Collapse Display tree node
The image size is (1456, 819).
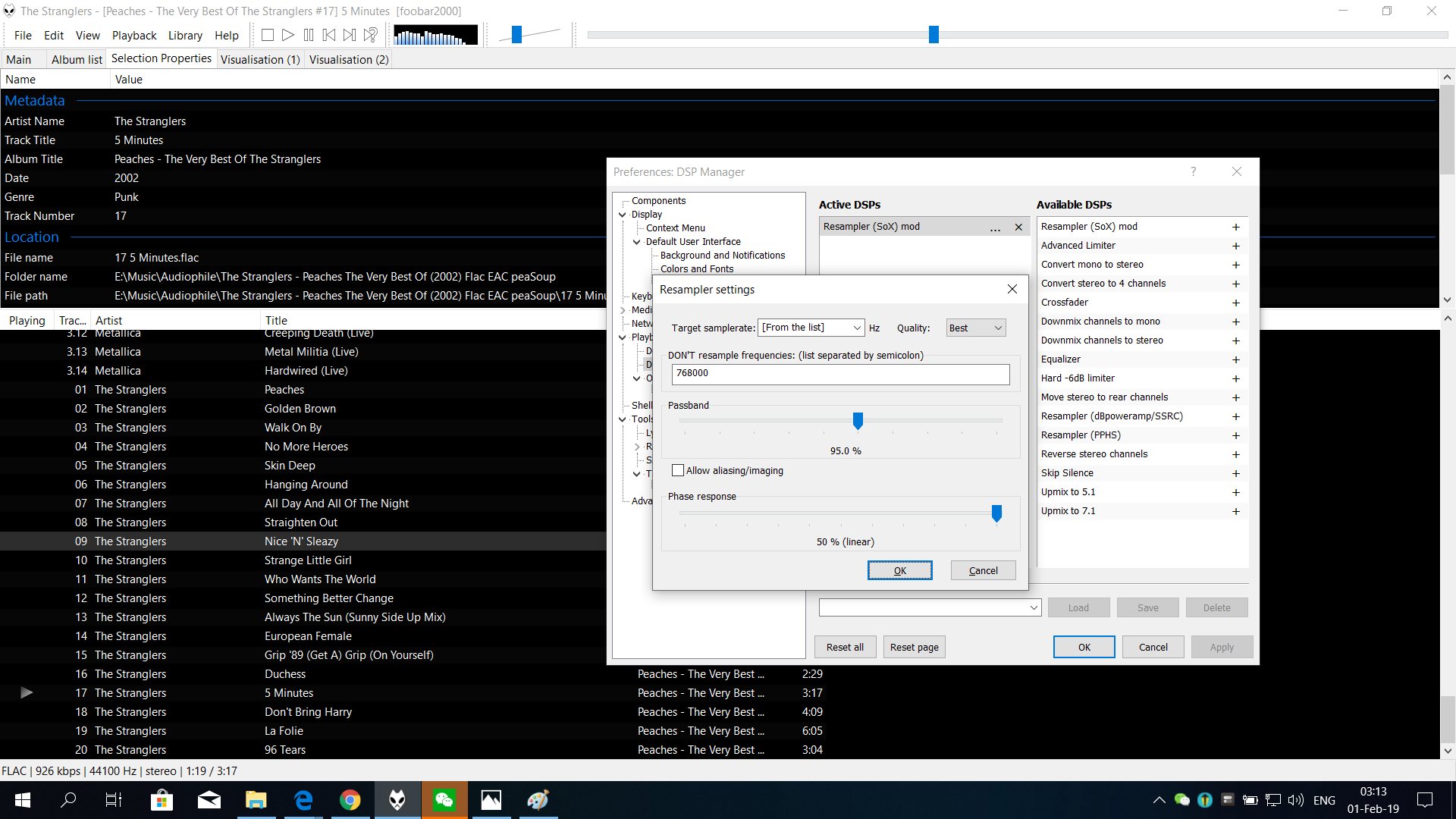[x=623, y=215]
